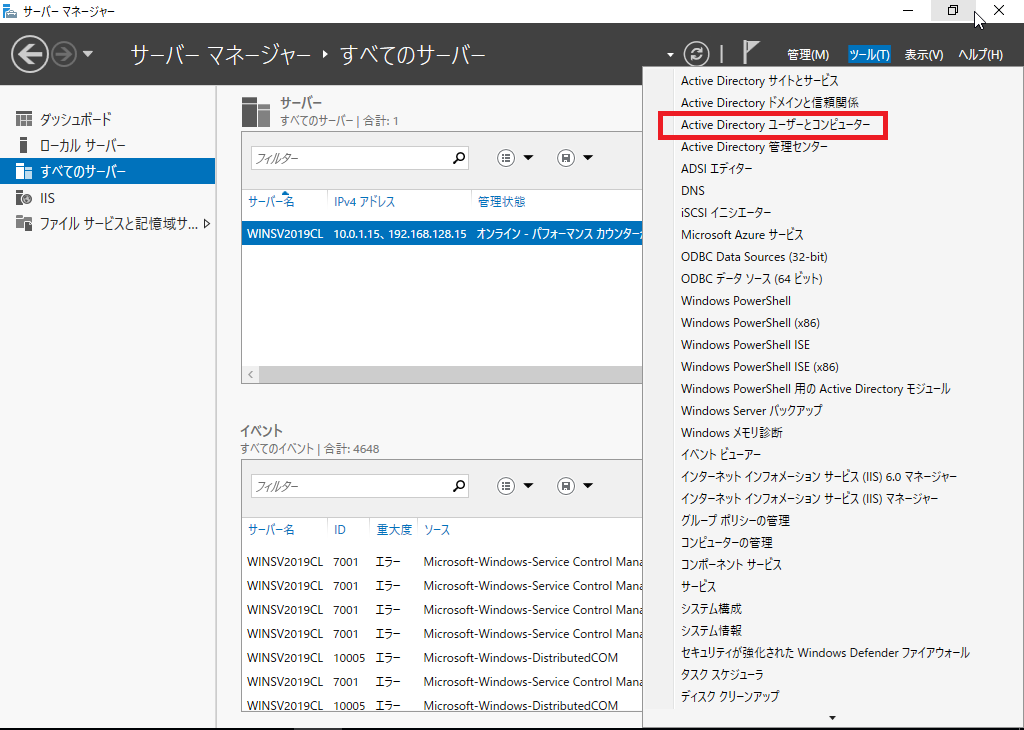Sort servers by 管理状態 column
Viewport: 1024px width, 730px height.
(x=502, y=202)
